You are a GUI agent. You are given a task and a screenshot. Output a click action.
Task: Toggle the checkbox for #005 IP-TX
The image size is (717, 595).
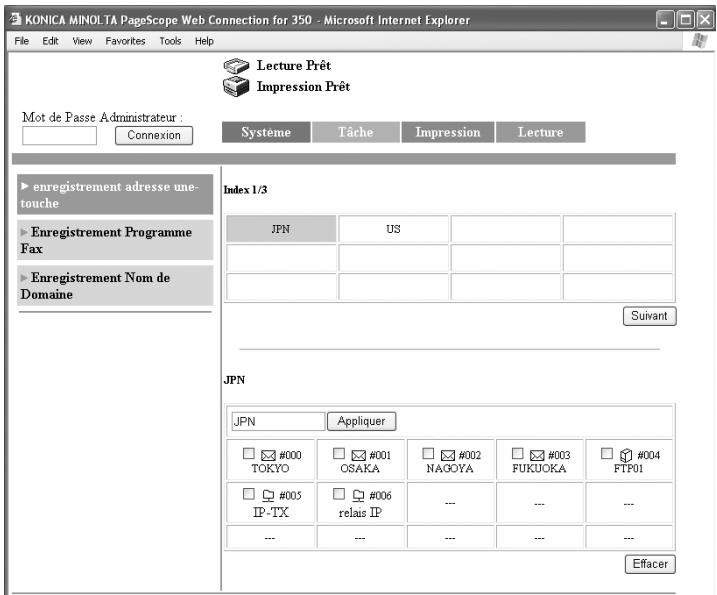pyautogui.click(x=248, y=493)
